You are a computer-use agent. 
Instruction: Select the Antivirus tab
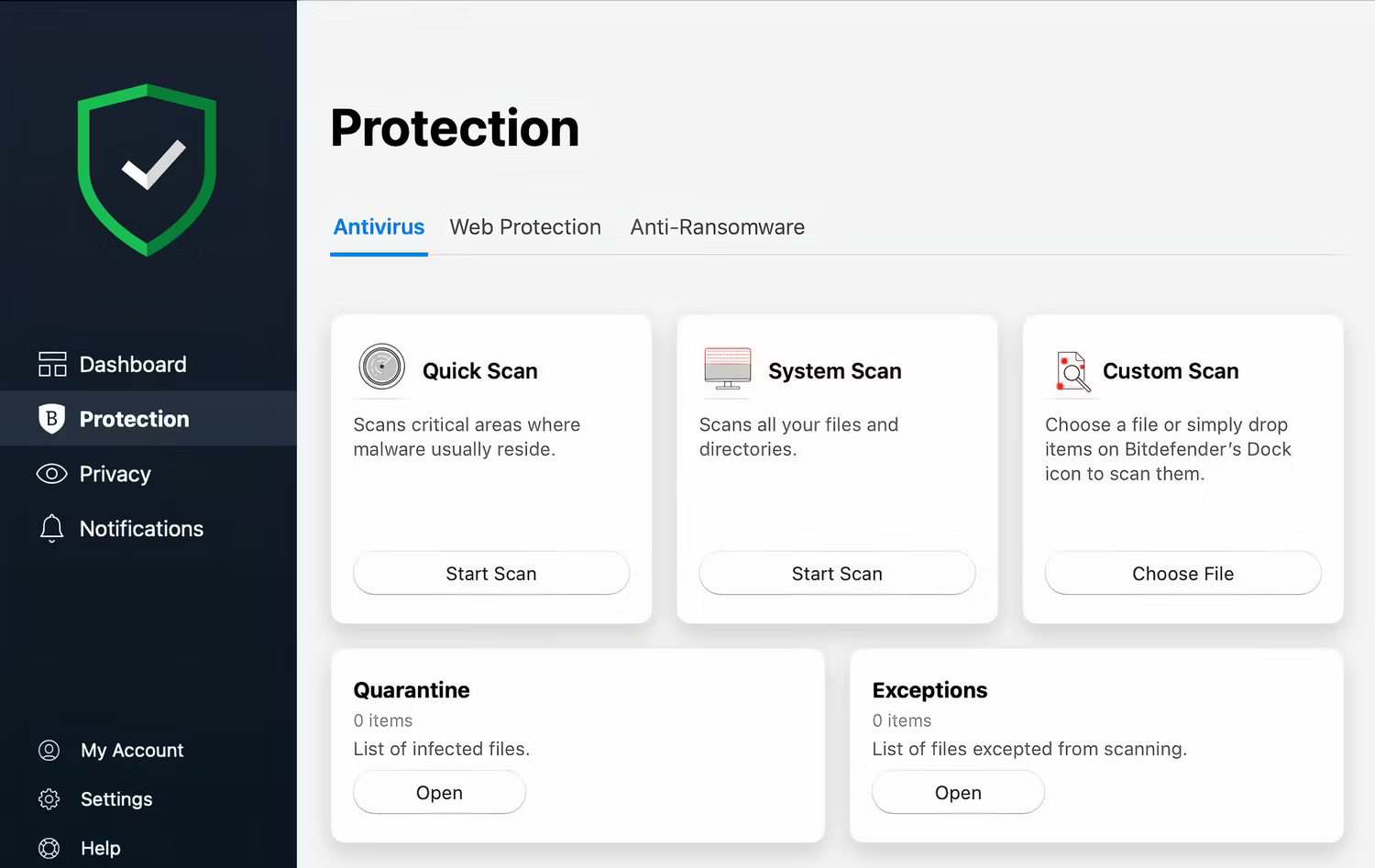click(x=379, y=227)
